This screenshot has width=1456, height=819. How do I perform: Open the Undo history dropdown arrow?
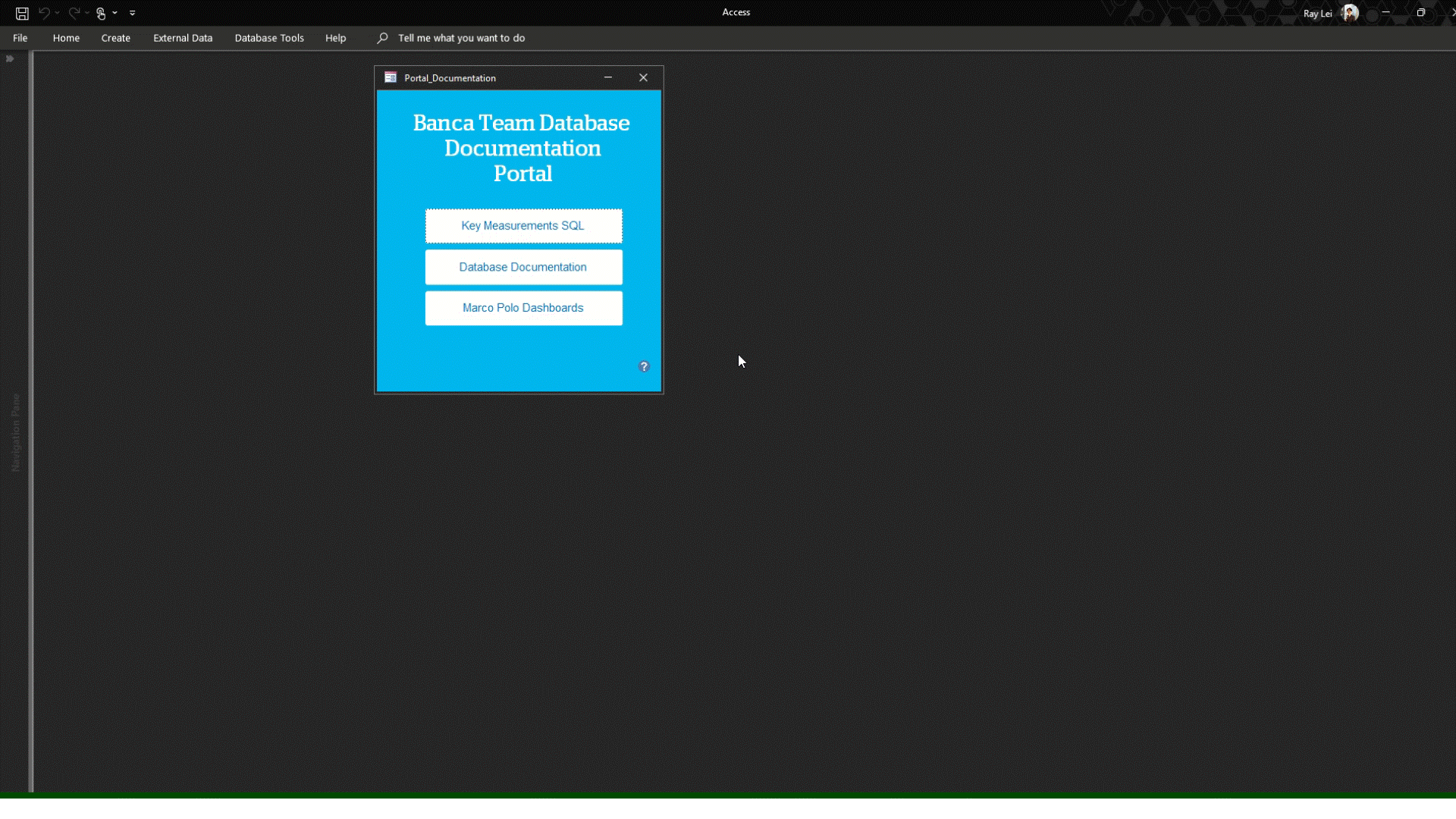[58, 13]
